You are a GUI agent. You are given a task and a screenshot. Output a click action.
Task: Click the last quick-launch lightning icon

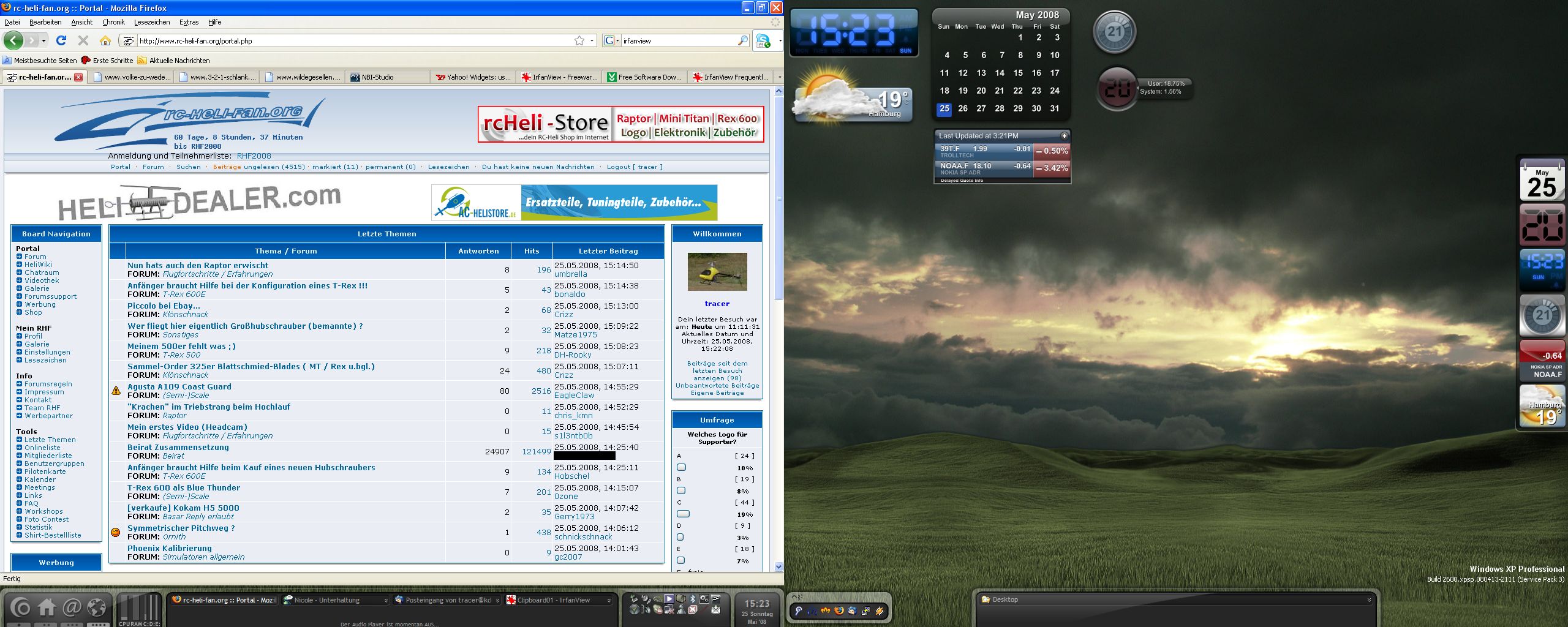click(879, 610)
